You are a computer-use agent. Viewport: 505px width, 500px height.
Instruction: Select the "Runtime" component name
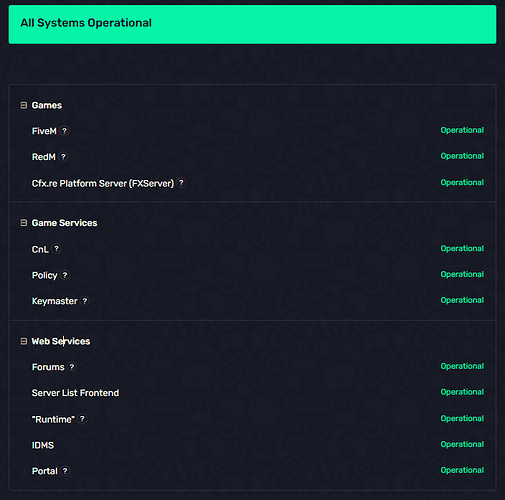pyautogui.click(x=53, y=419)
